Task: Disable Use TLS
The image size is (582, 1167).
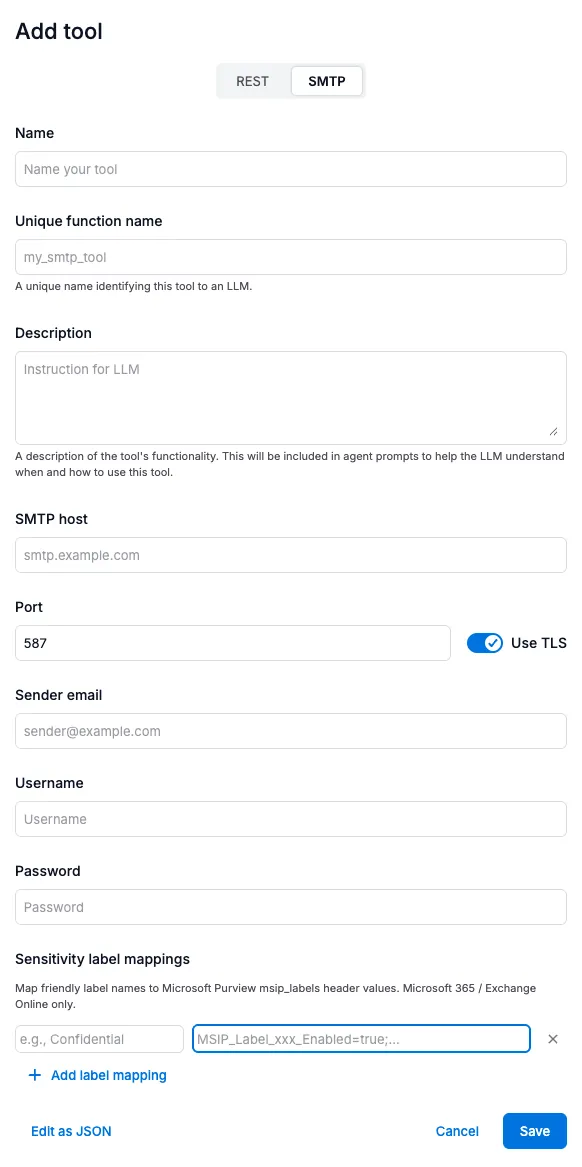Action: point(484,643)
